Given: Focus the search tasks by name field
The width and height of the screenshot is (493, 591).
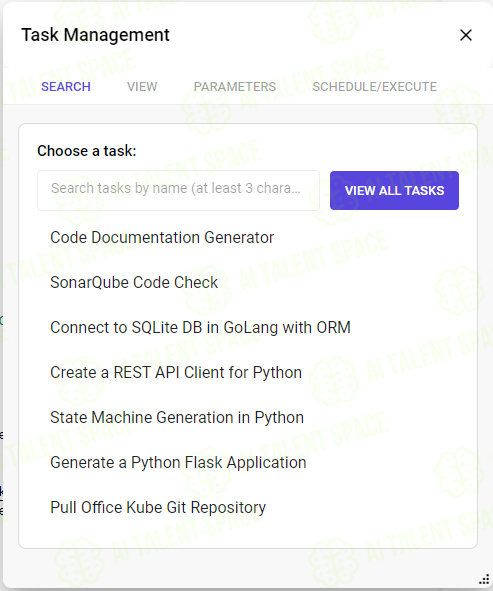Looking at the screenshot, I should [x=178, y=190].
